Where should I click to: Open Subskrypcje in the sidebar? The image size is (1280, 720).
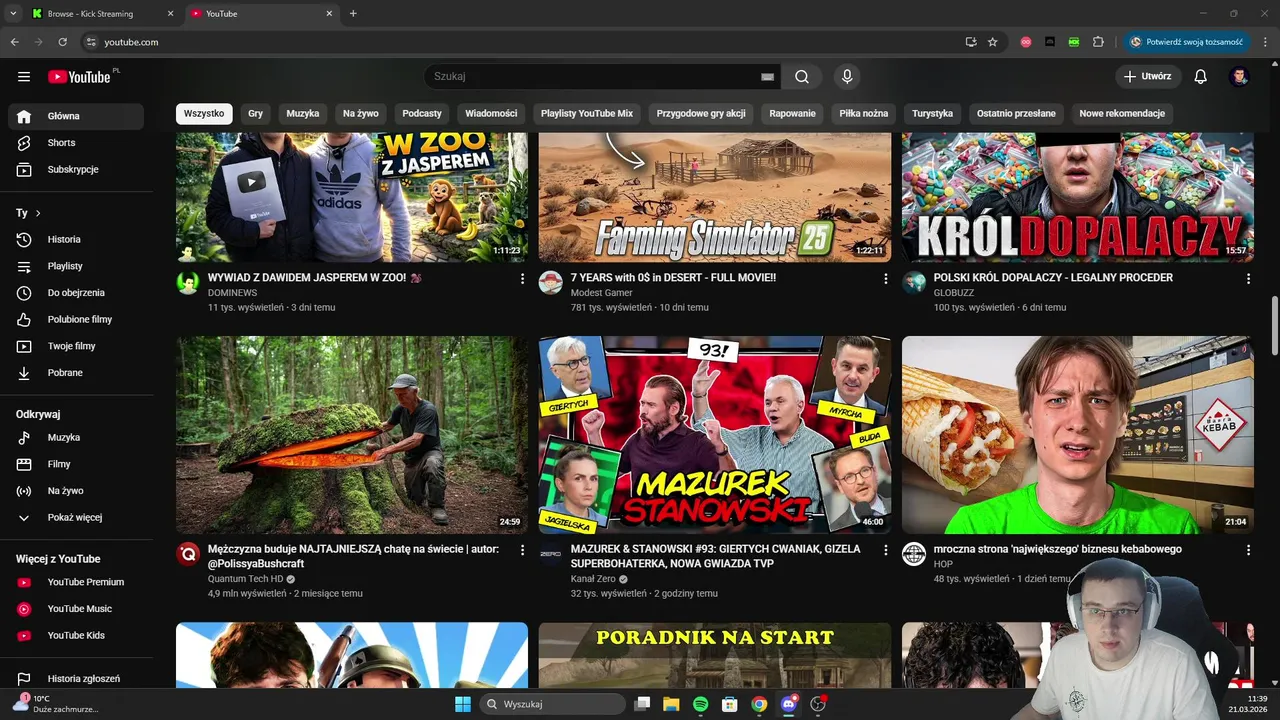click(x=76, y=170)
